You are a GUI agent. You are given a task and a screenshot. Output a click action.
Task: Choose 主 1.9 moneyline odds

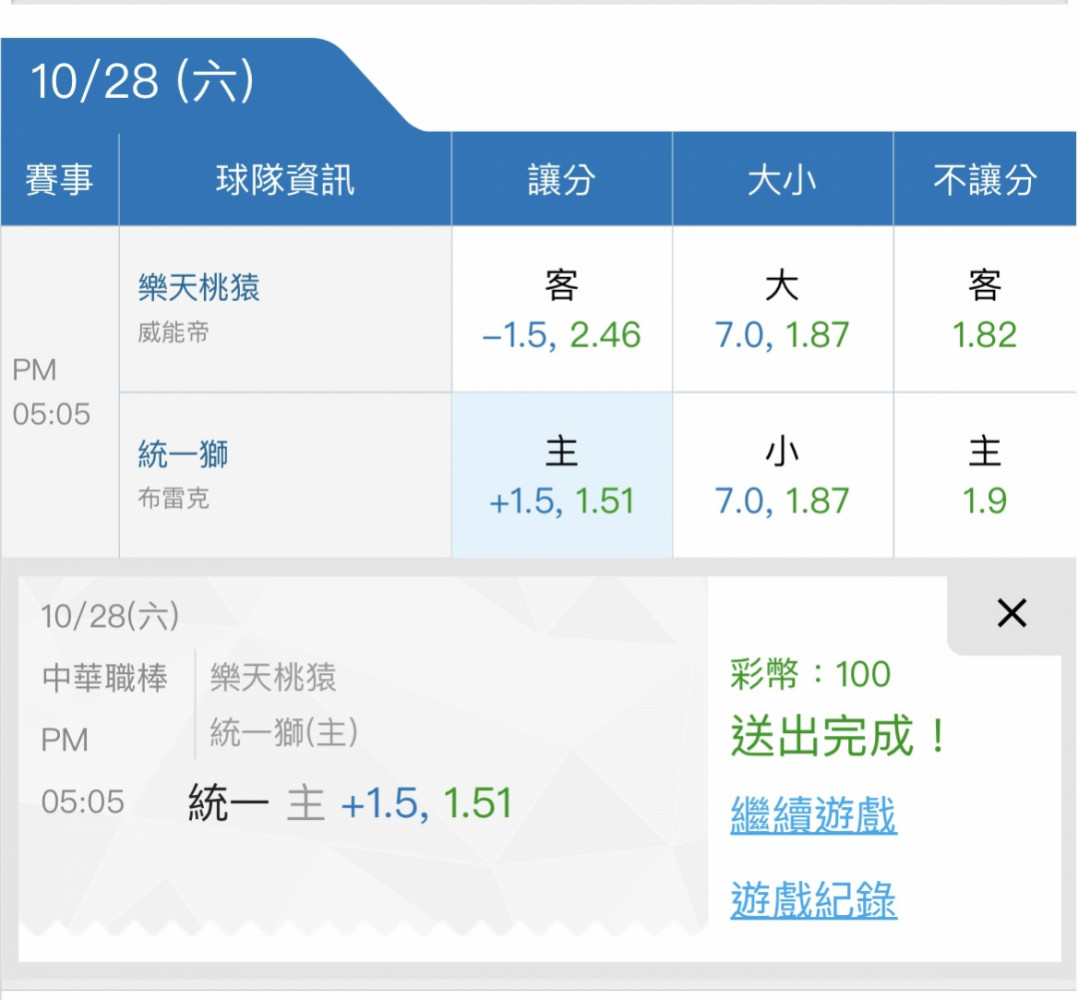pos(985,475)
